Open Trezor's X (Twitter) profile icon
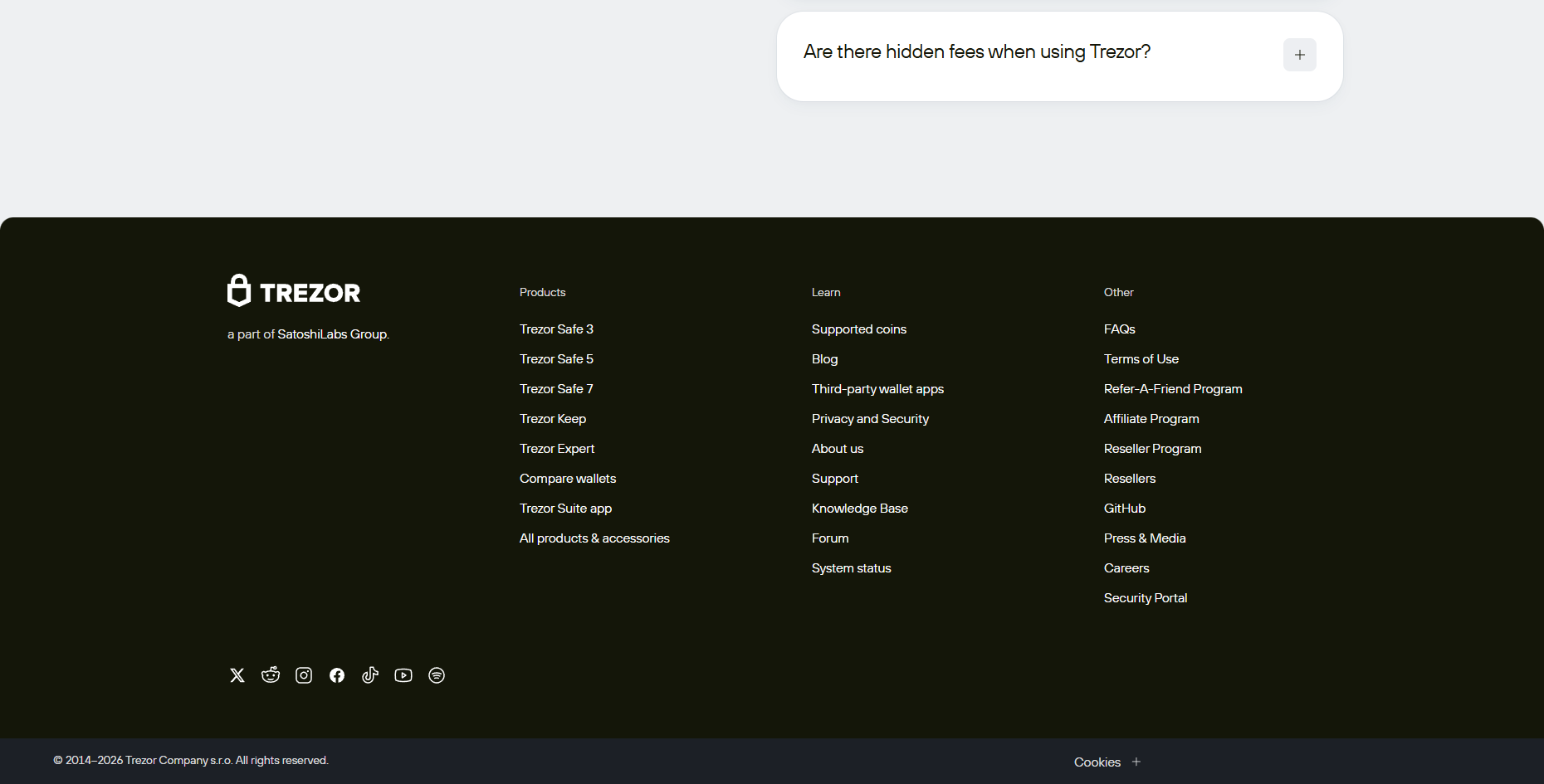Image resolution: width=1544 pixels, height=784 pixels. coord(237,675)
